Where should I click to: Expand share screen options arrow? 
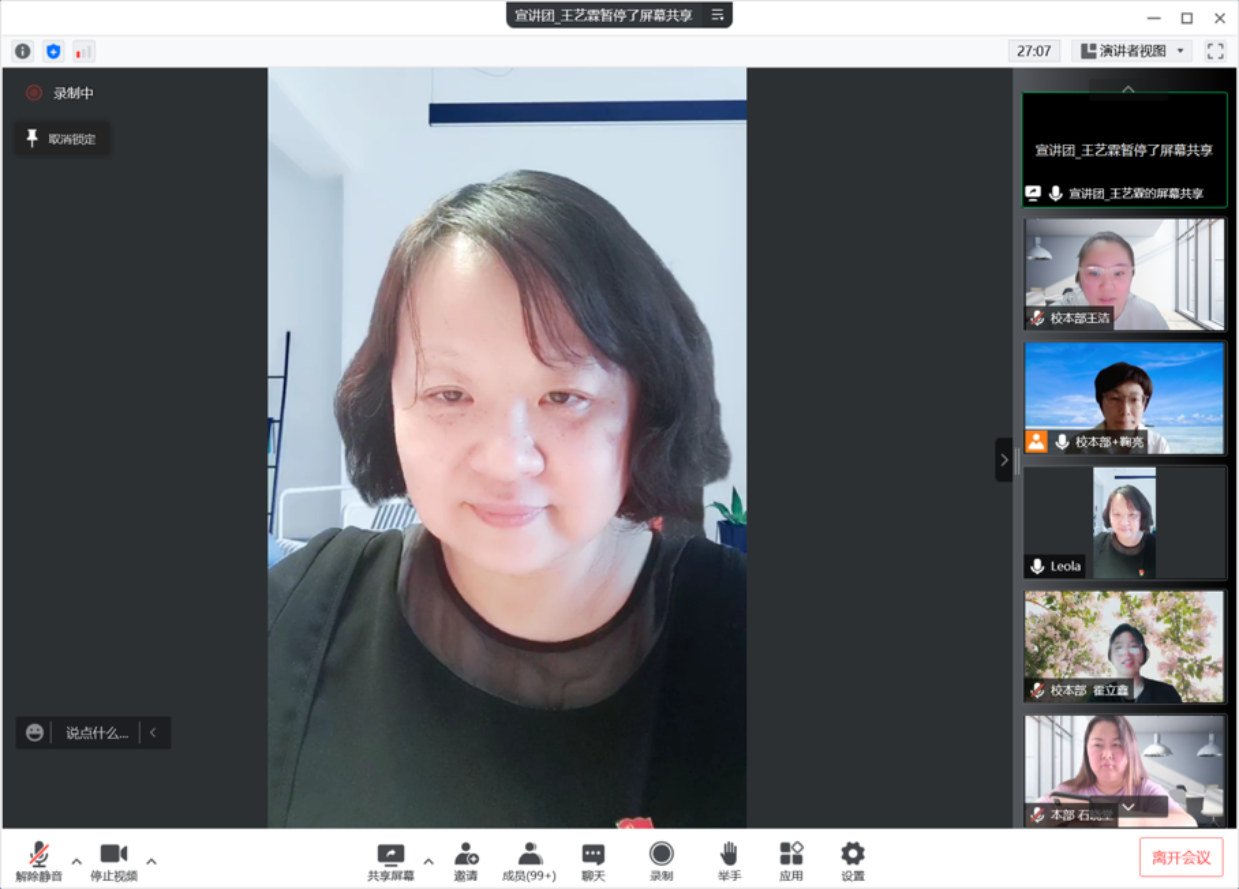[x=428, y=861]
